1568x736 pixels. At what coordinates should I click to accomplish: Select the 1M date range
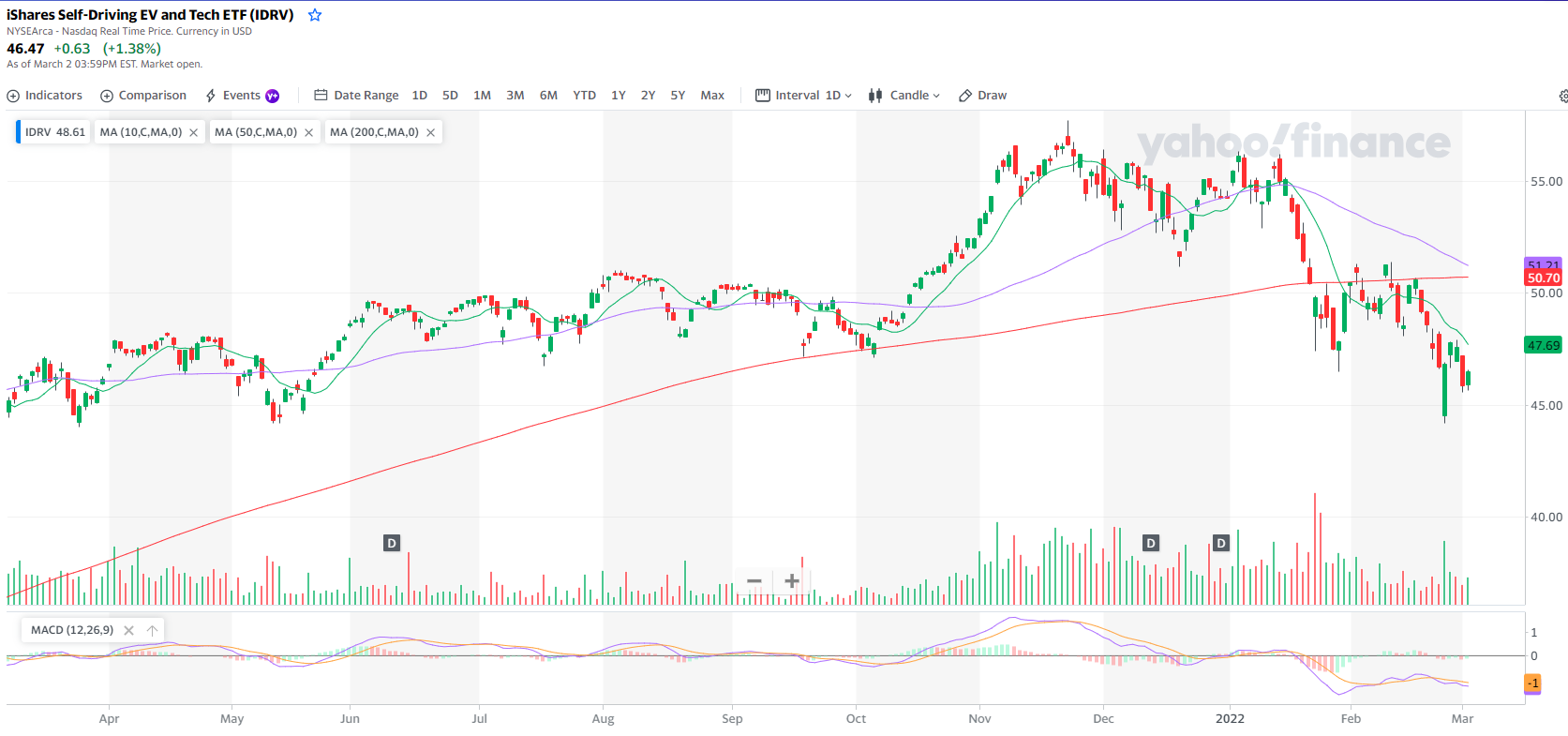tap(482, 96)
